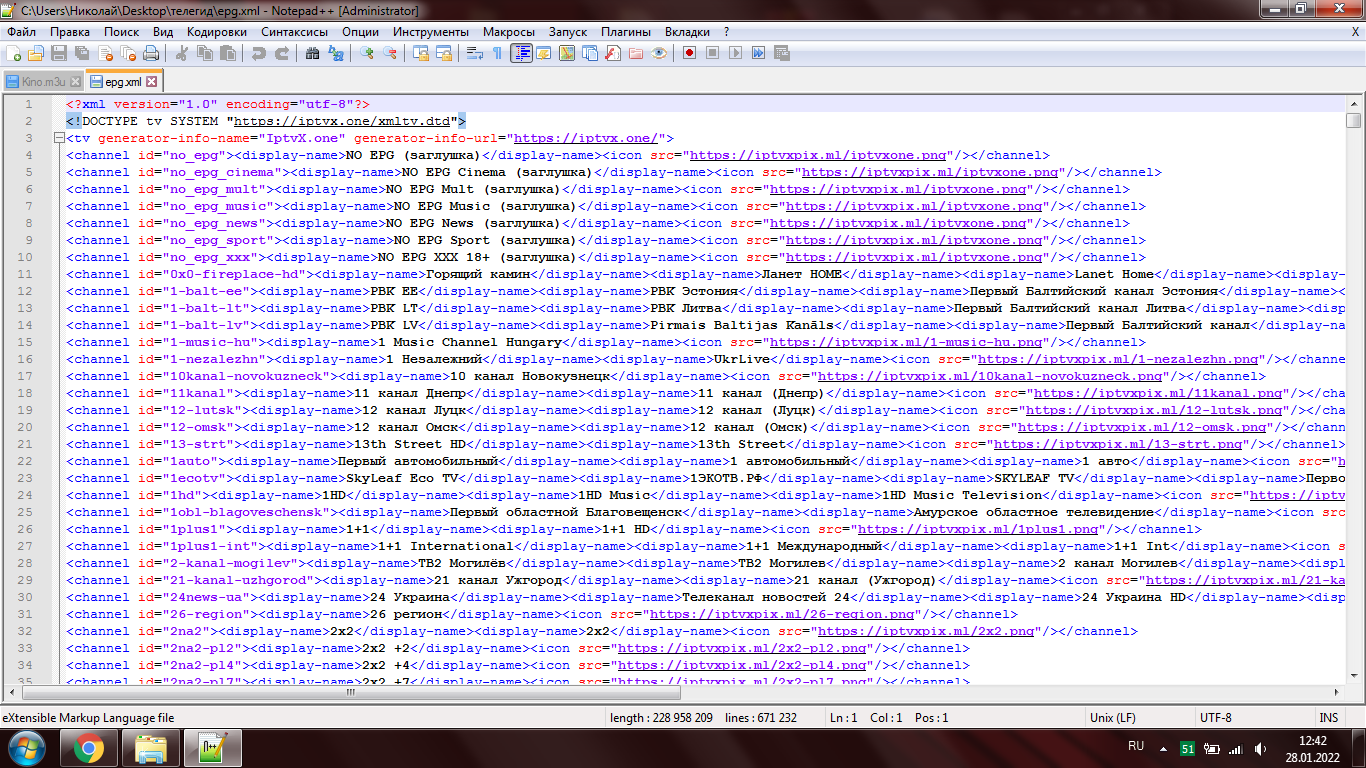Open Find with the binoculars icon
The height and width of the screenshot is (768, 1366).
(x=313, y=53)
